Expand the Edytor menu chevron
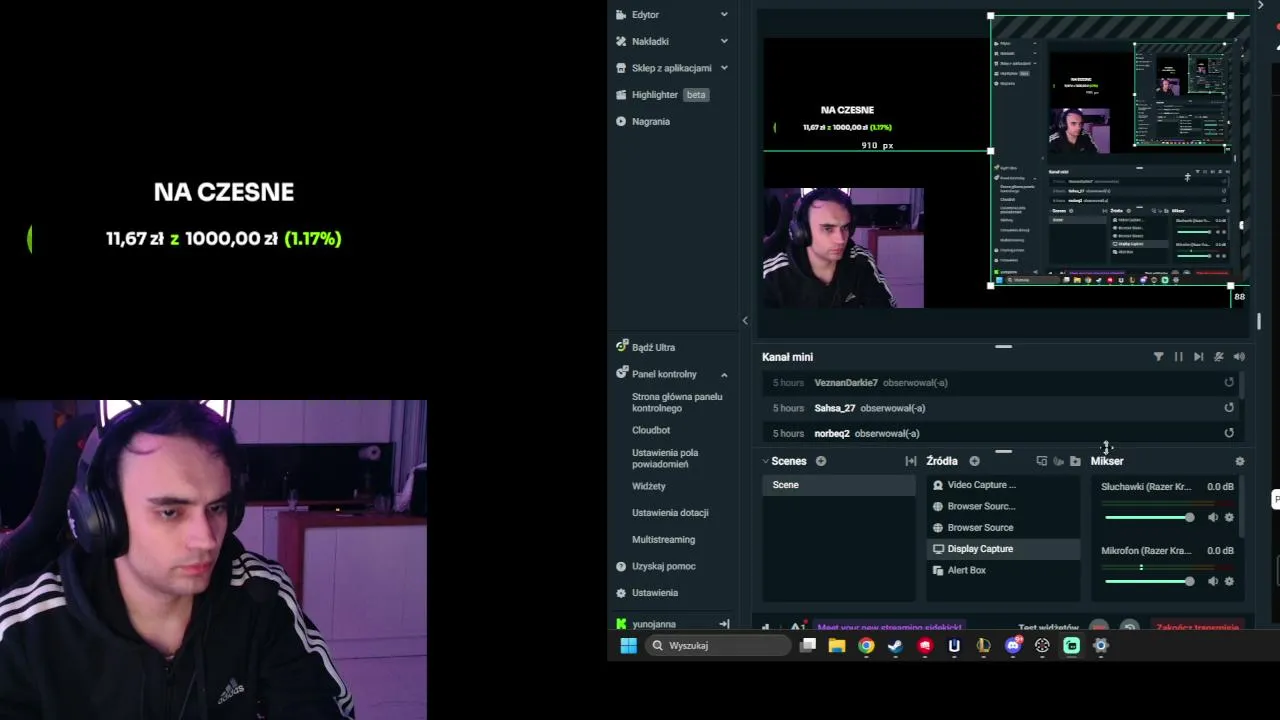Image resolution: width=1280 pixels, height=720 pixels. coord(724,15)
